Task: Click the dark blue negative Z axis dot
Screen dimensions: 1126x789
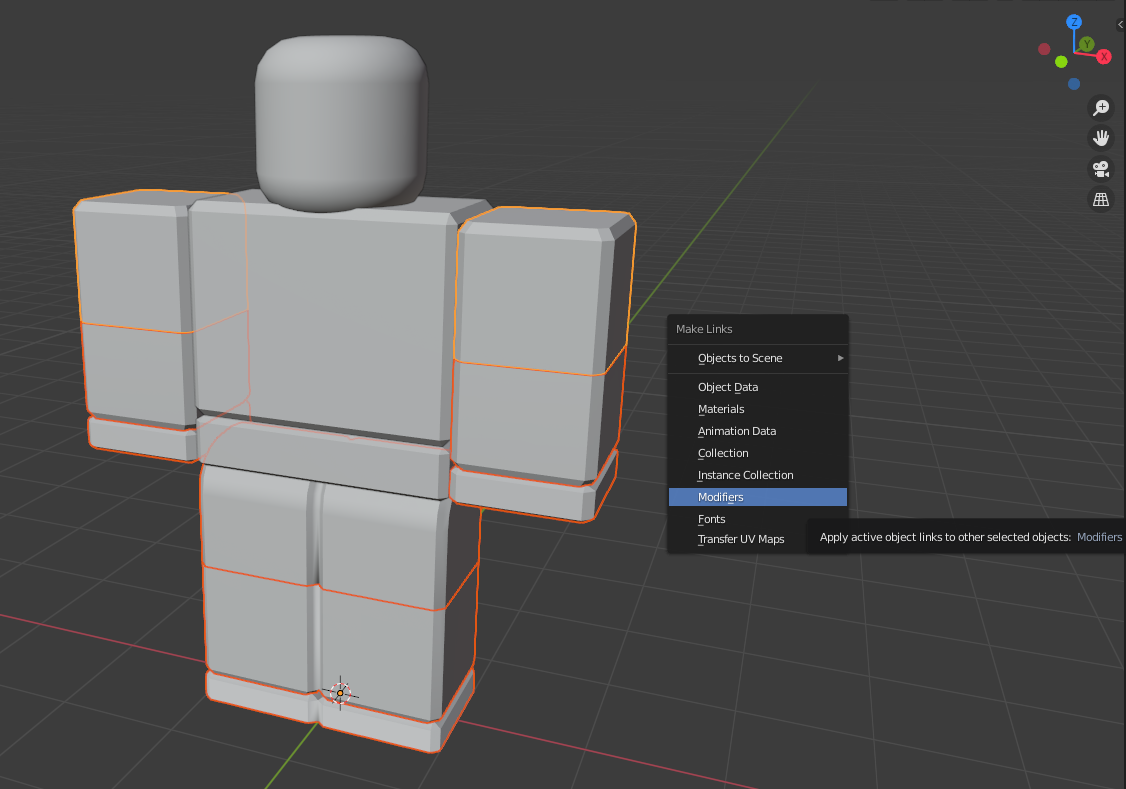Action: click(x=1074, y=84)
